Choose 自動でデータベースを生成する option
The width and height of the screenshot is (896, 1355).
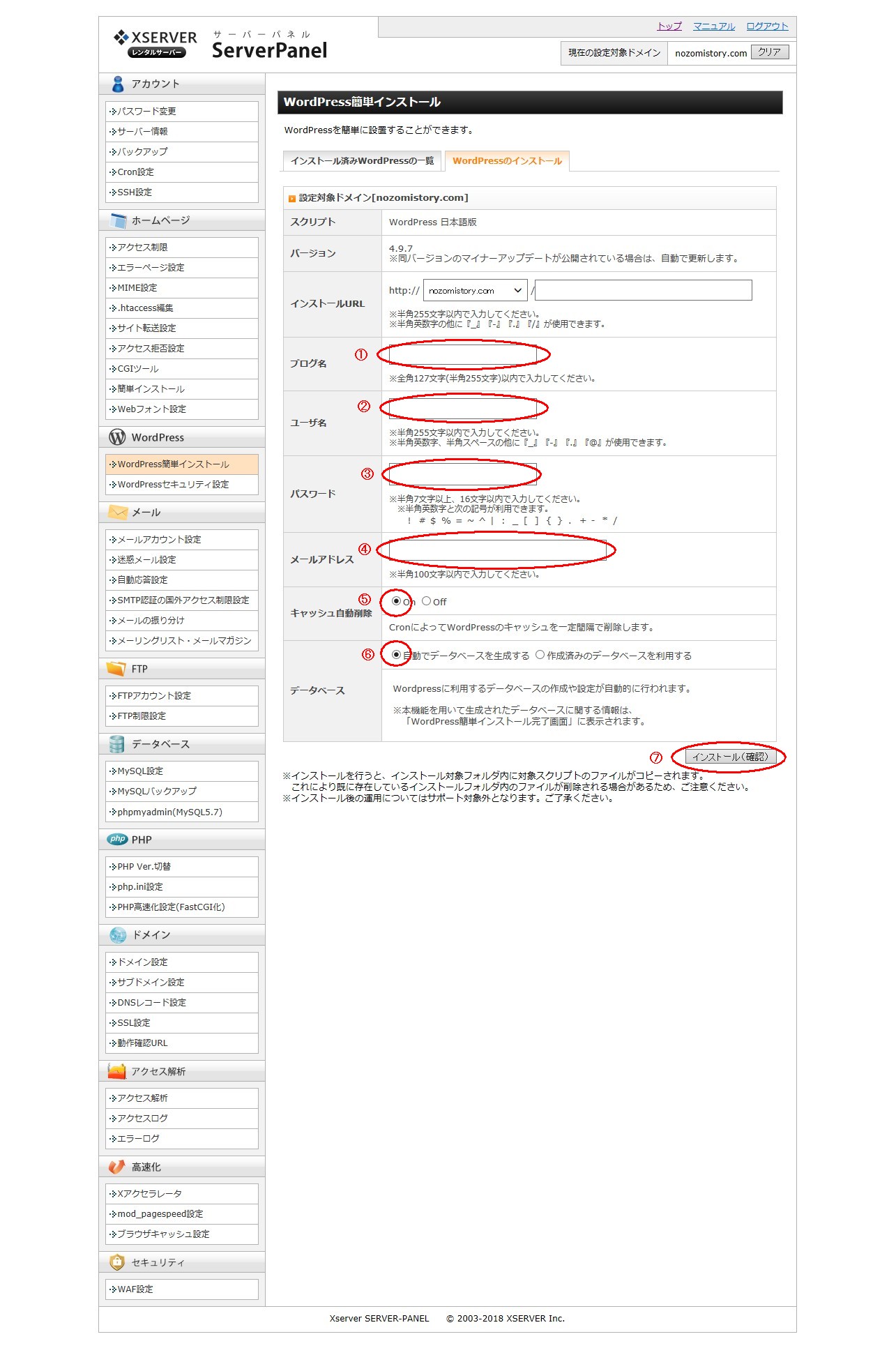[x=396, y=655]
